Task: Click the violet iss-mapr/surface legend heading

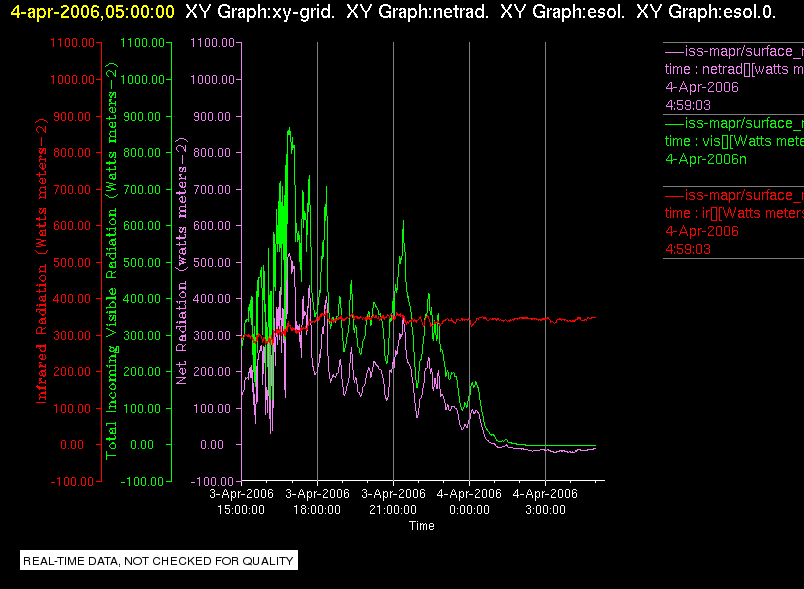Action: point(734,51)
